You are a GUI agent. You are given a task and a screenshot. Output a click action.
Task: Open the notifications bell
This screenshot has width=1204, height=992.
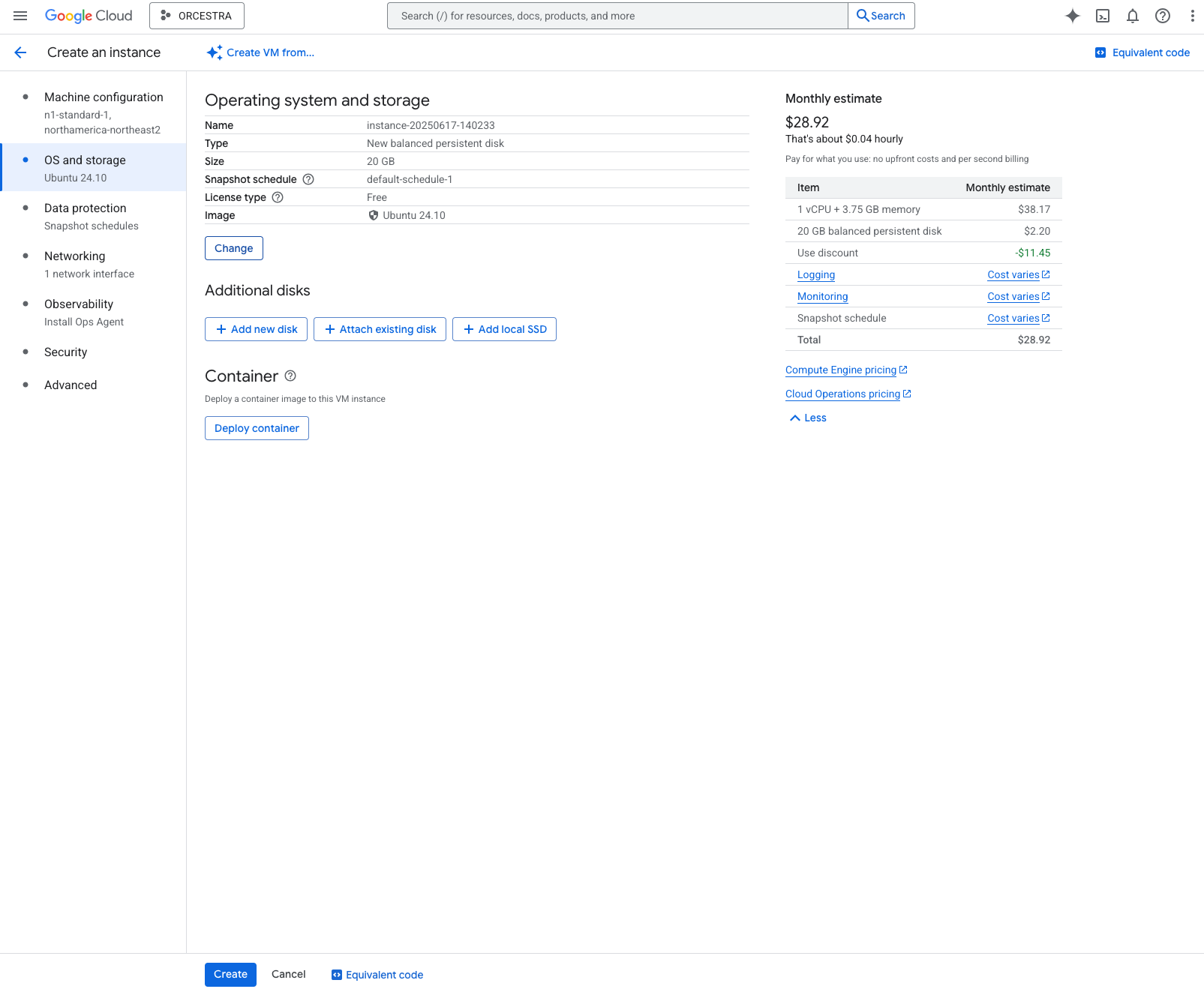tap(1132, 16)
